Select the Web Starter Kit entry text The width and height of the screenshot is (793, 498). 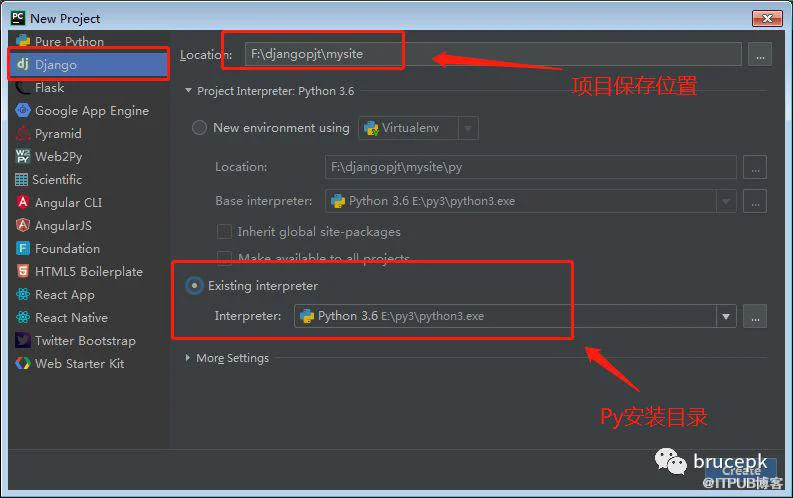coord(79,364)
